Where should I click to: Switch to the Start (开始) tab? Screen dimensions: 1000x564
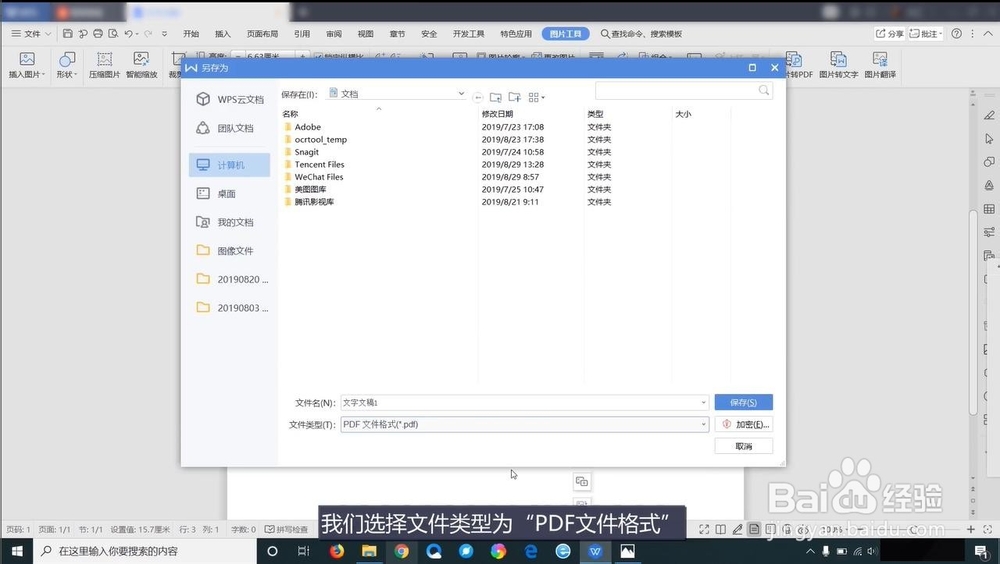191,34
